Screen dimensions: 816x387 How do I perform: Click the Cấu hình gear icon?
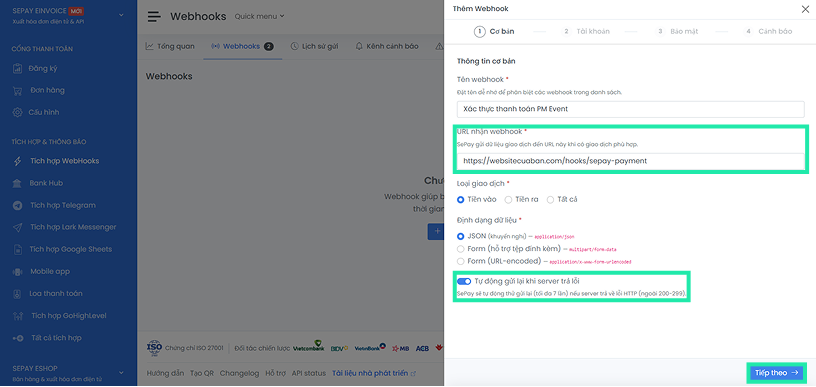18,112
